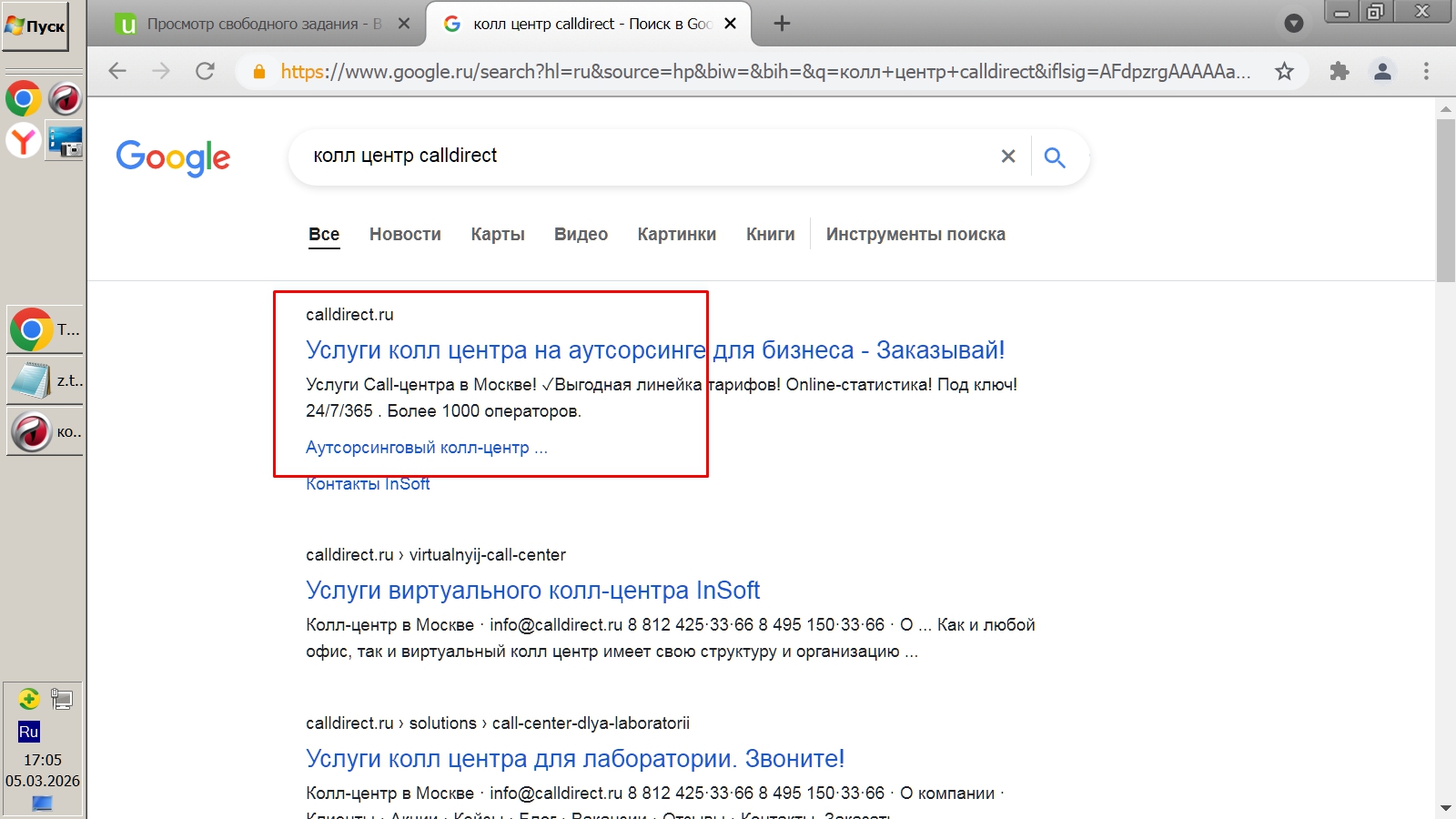
Task: Click the show desktop icon below the date
Action: coord(42,804)
